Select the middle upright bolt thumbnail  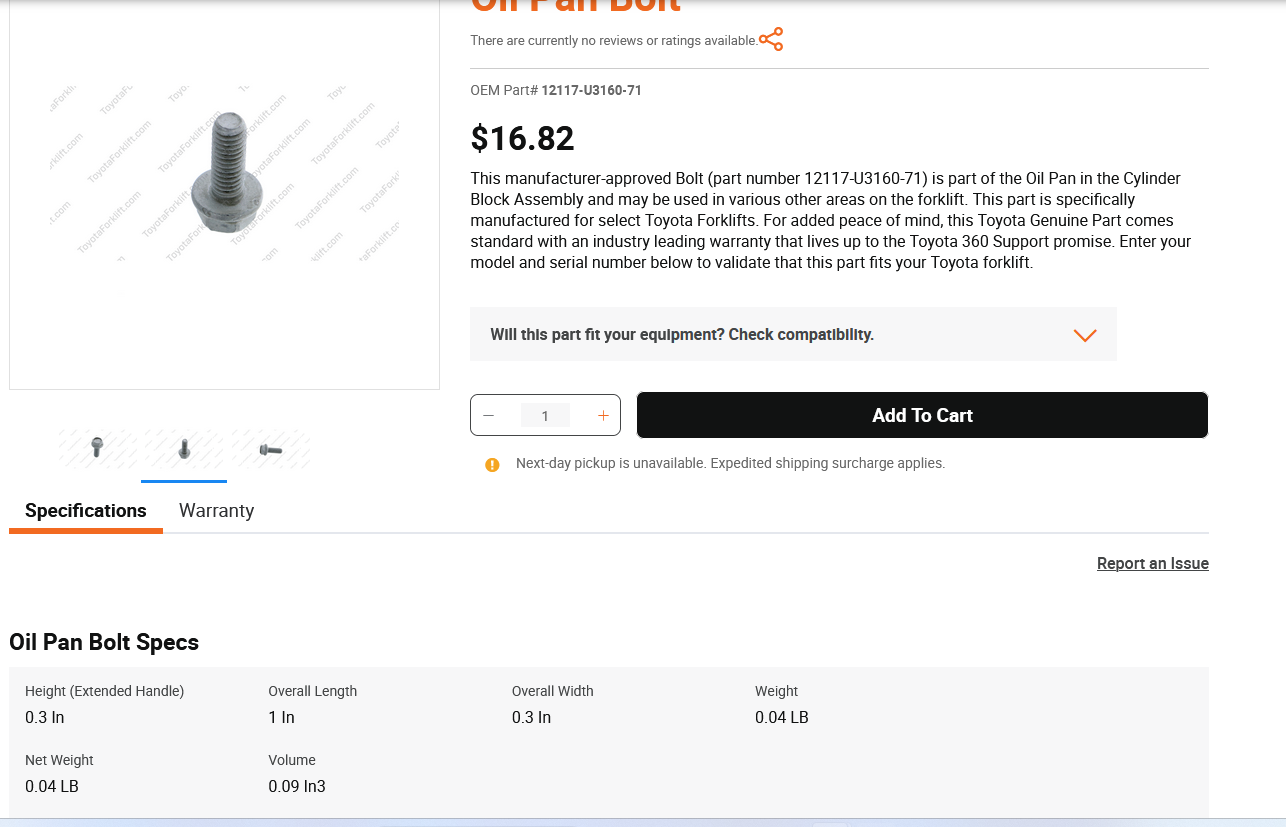184,449
